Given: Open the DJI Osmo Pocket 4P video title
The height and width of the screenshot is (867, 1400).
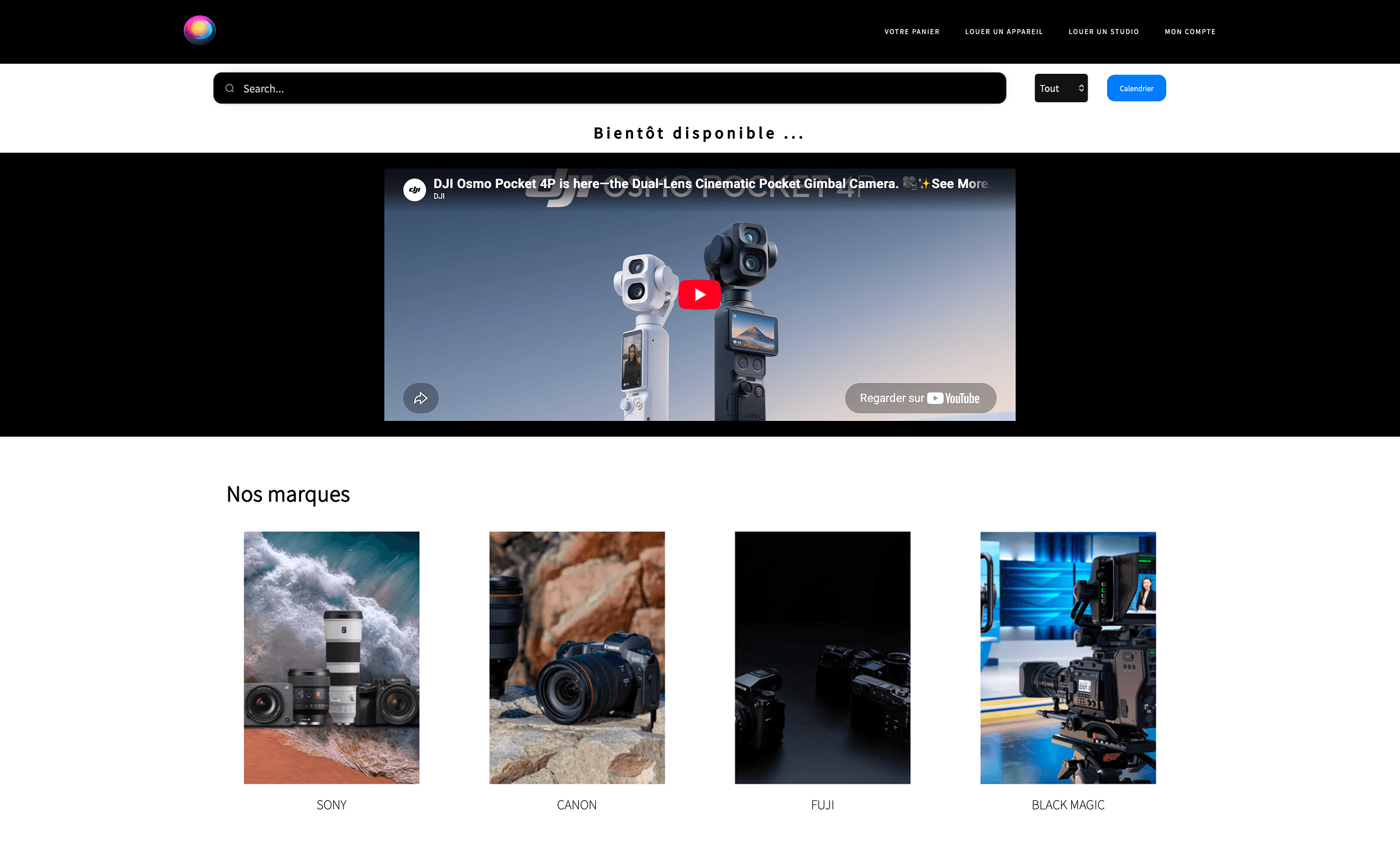Looking at the screenshot, I should coord(712,184).
